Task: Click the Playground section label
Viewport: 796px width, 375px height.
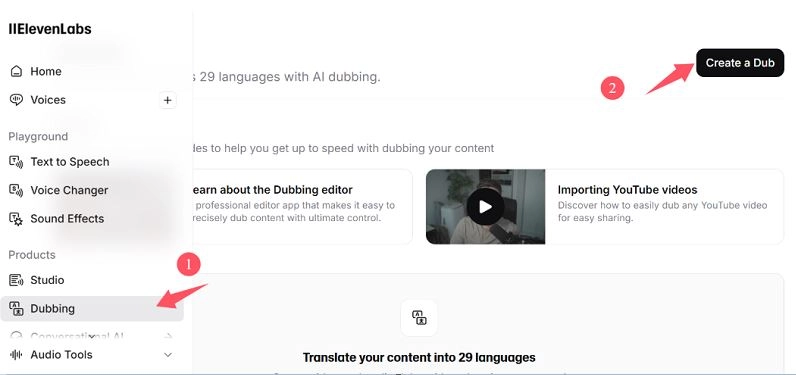Action: click(38, 137)
